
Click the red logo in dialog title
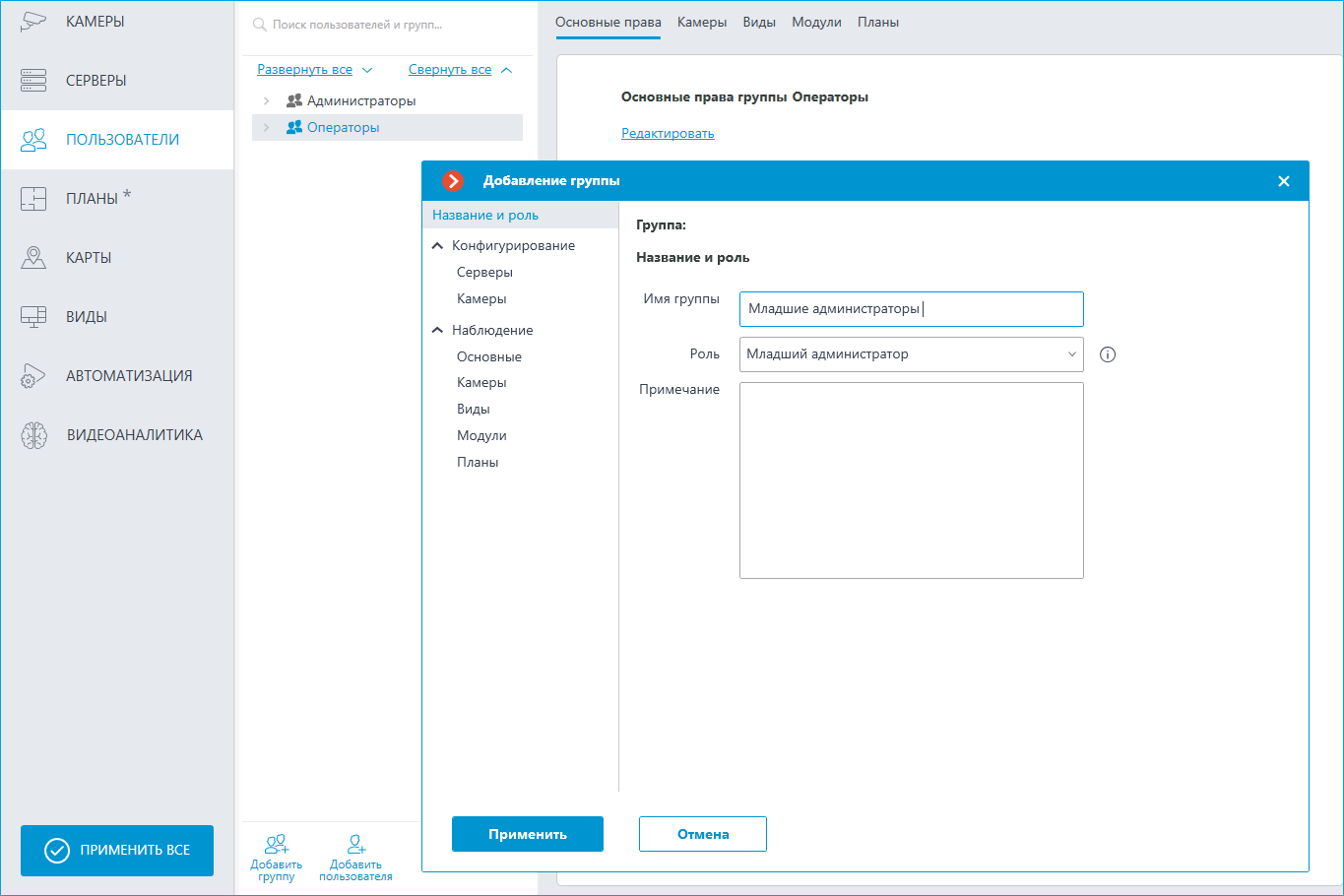coord(453,181)
